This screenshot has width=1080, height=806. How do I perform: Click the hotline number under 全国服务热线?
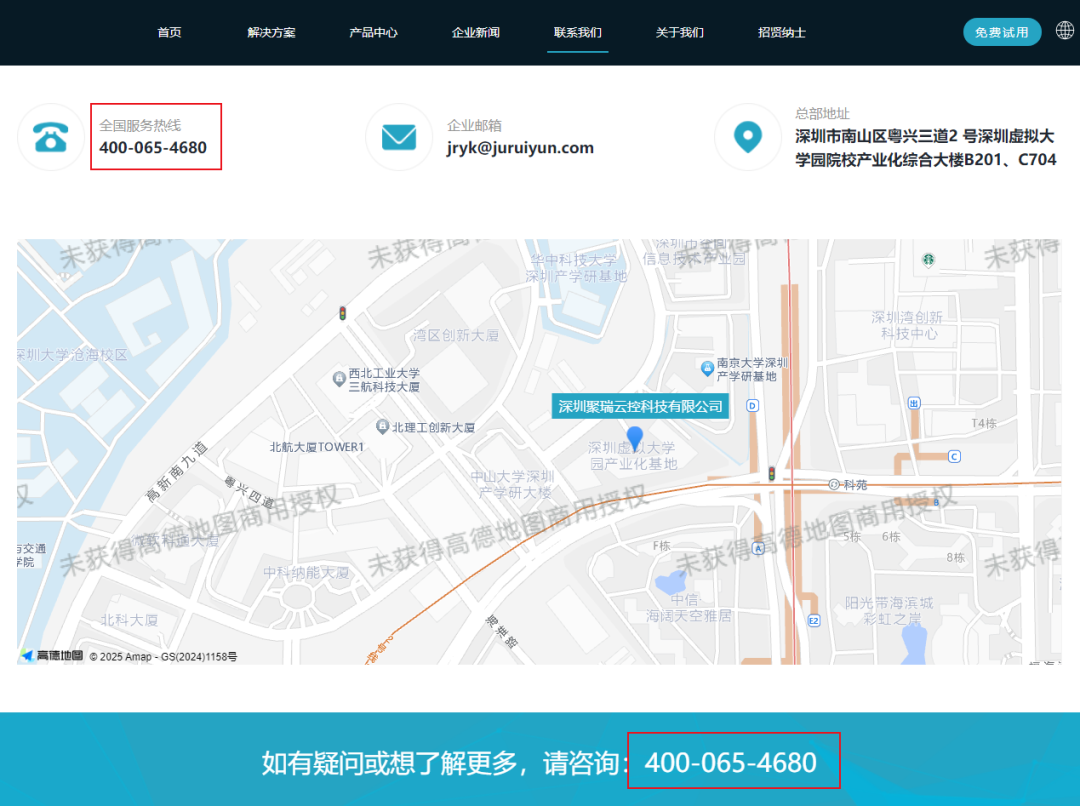[153, 147]
